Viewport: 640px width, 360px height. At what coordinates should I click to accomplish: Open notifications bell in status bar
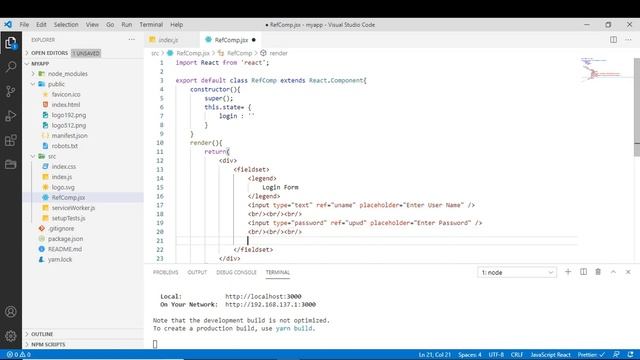(631, 354)
